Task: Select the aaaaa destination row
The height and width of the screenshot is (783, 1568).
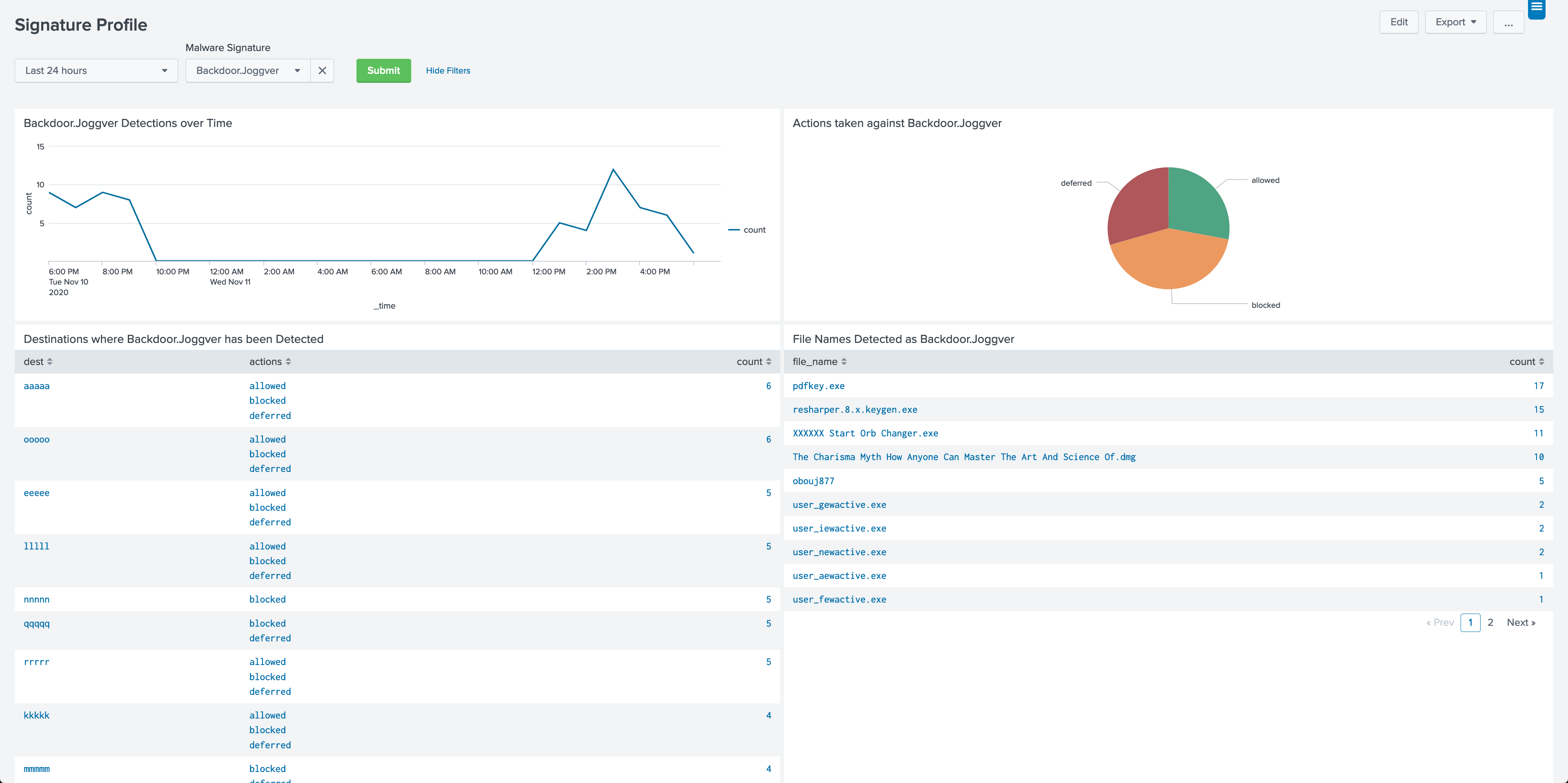Action: [x=36, y=386]
